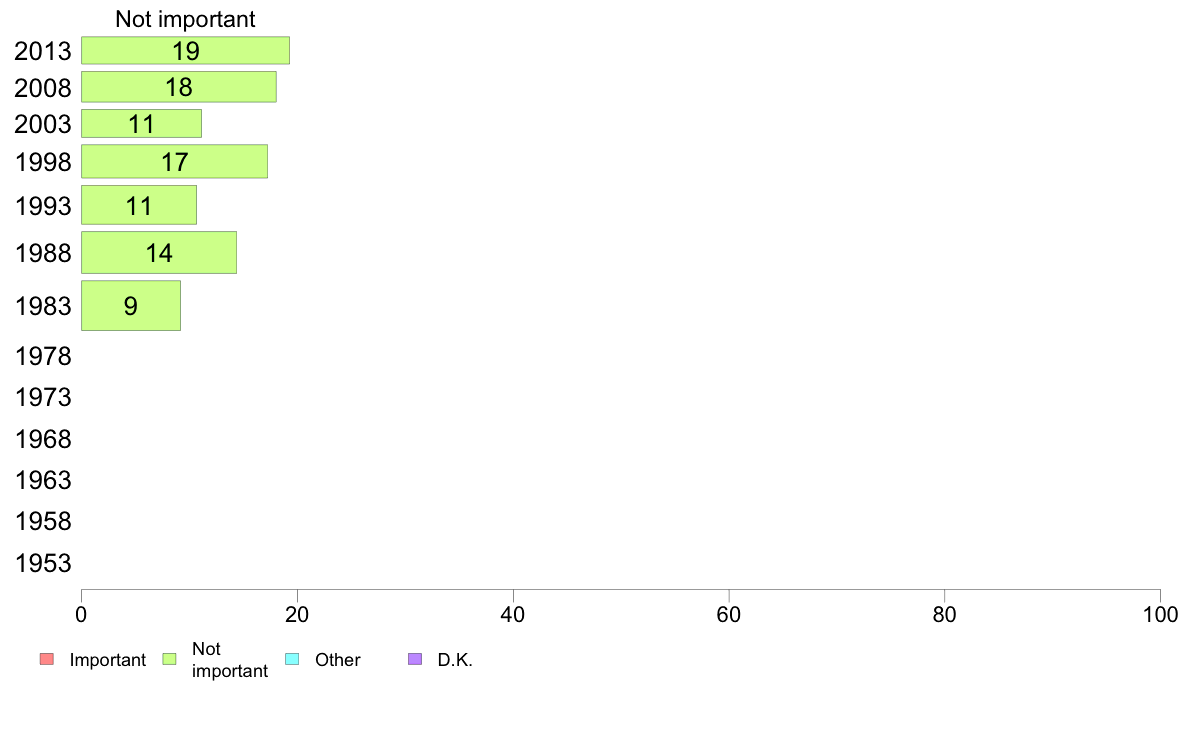
Task: Click the green Not important legend swatch
Action: point(170,659)
